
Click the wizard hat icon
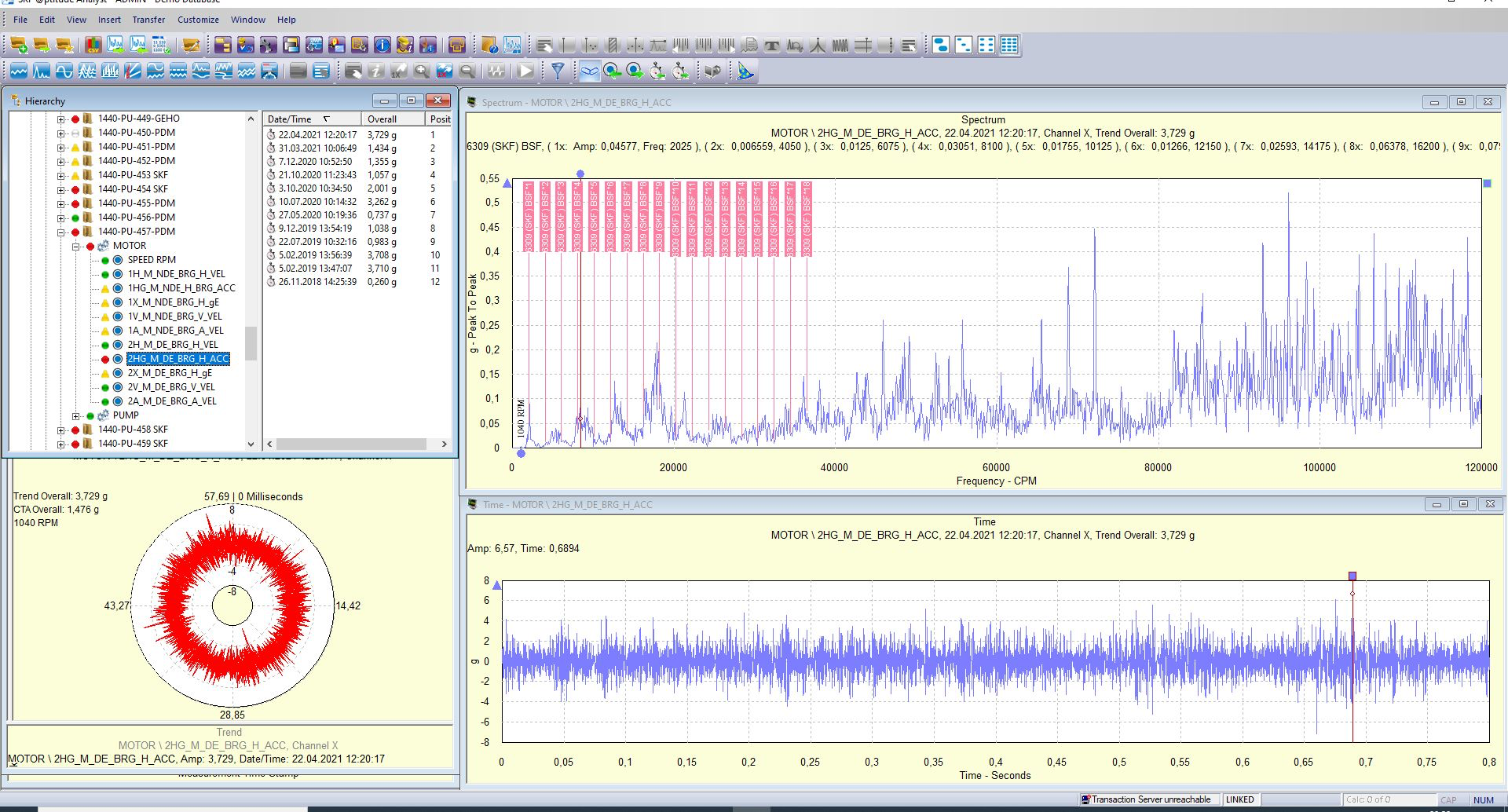pos(745,71)
